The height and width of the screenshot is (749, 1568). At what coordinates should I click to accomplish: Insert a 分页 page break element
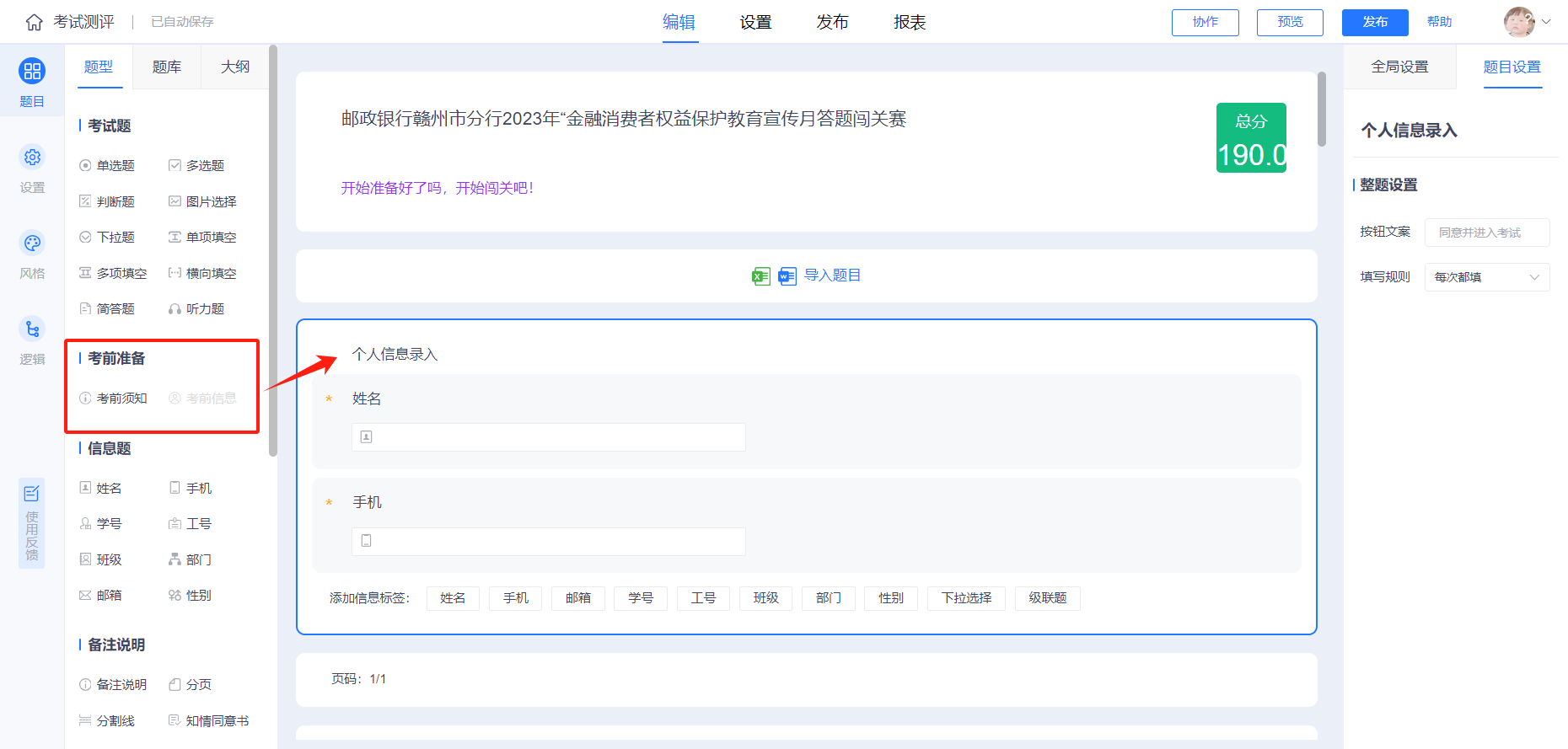[191, 685]
